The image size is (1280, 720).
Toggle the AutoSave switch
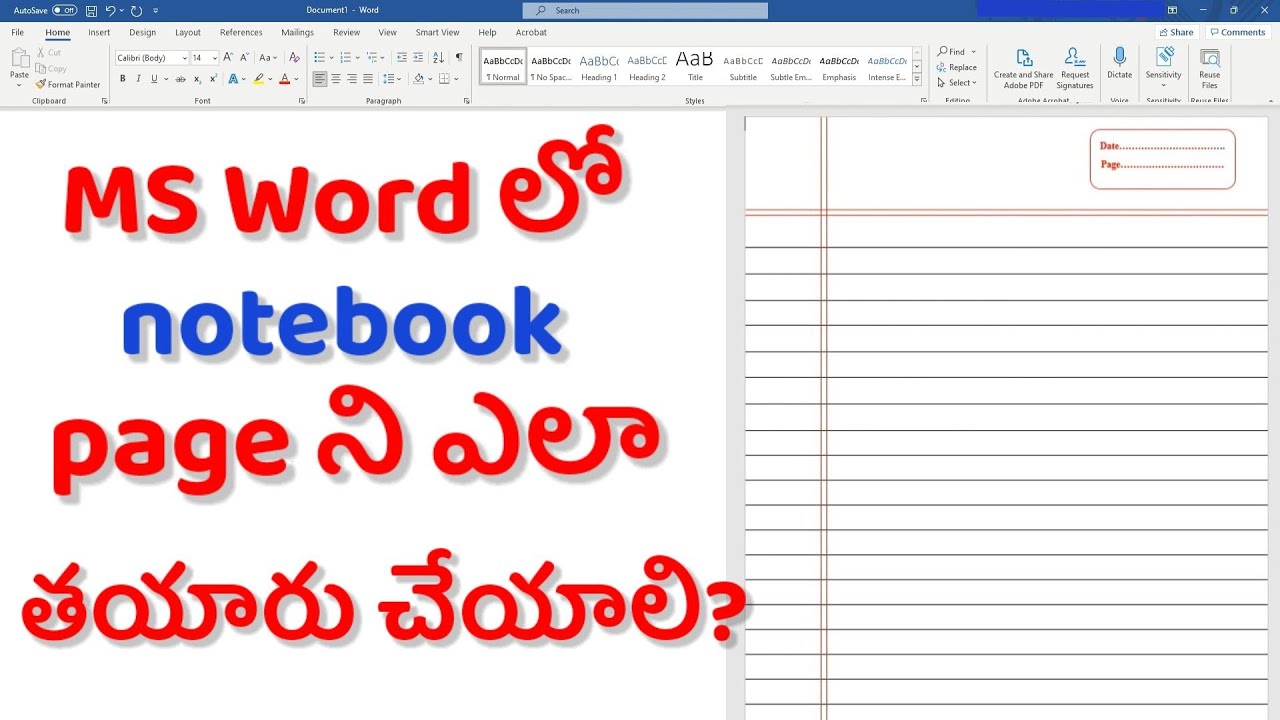click(64, 10)
